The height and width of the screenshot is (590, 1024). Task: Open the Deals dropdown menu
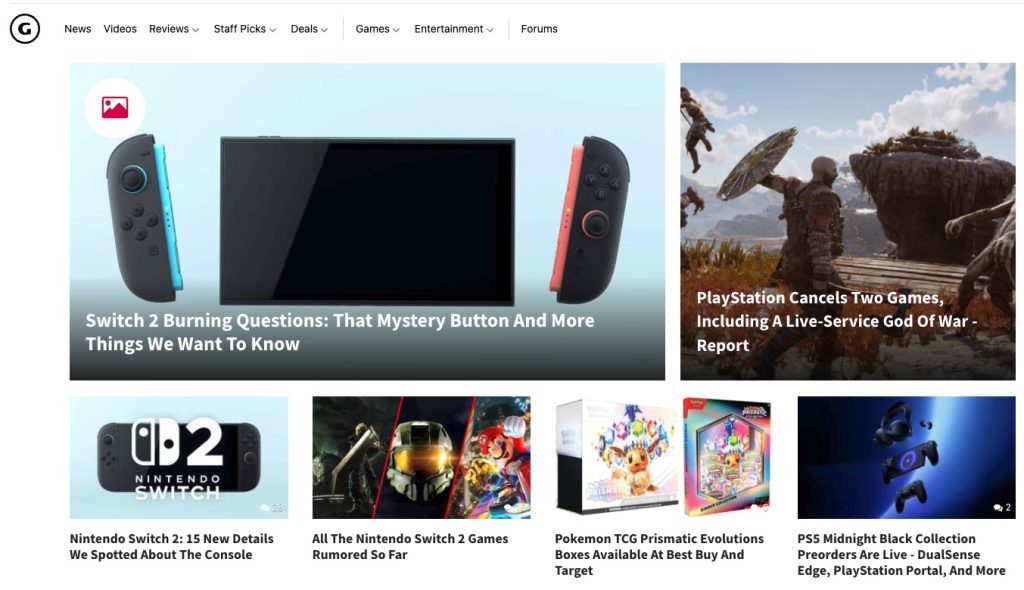[309, 29]
